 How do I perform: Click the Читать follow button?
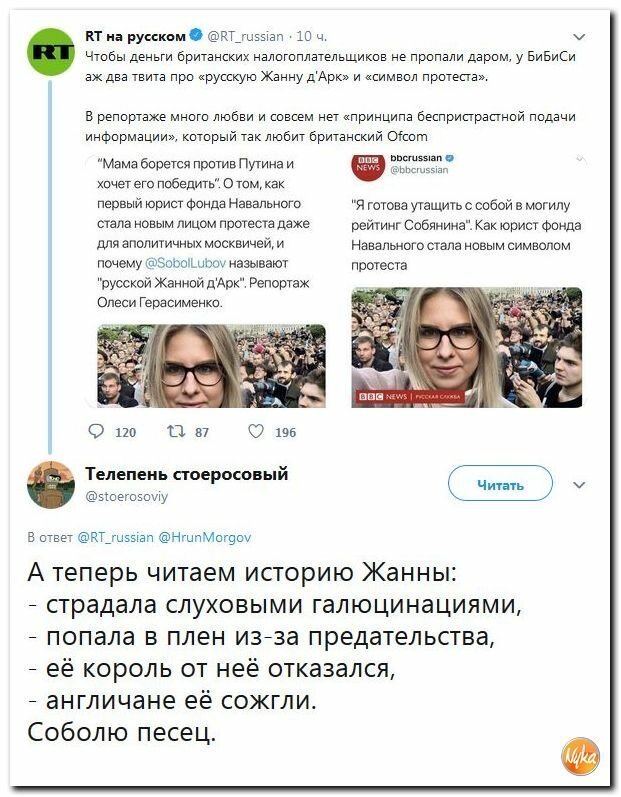tap(500, 484)
